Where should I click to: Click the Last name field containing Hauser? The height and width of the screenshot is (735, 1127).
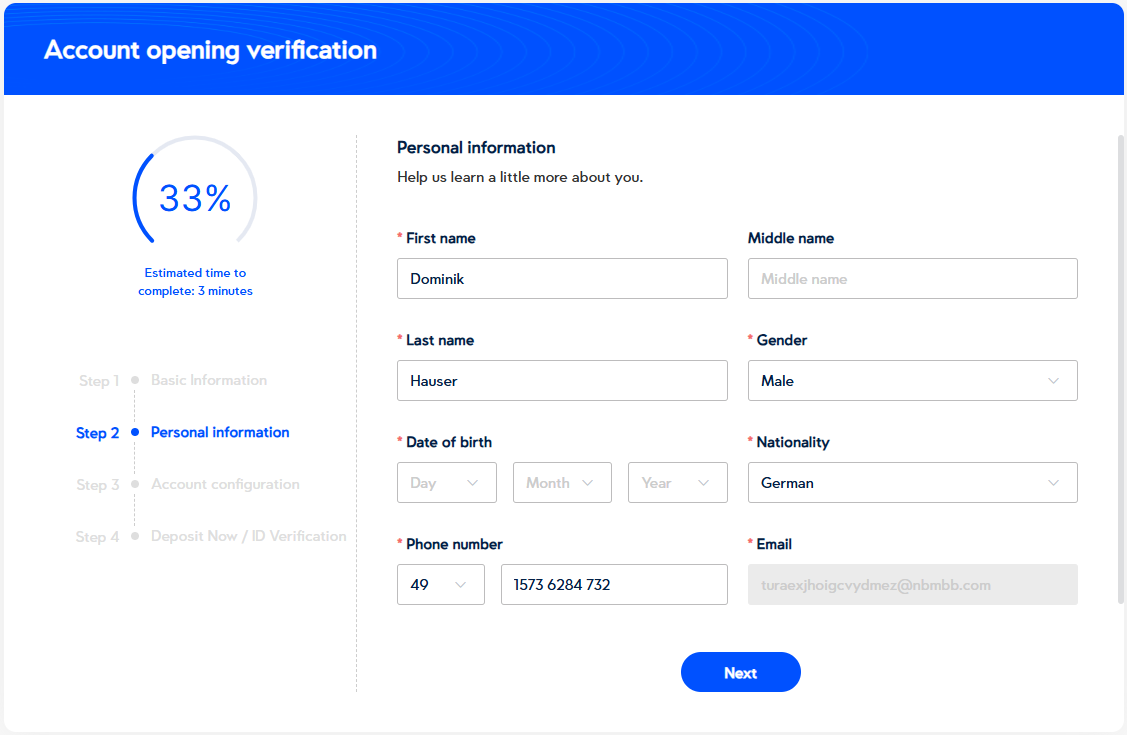[x=562, y=381]
